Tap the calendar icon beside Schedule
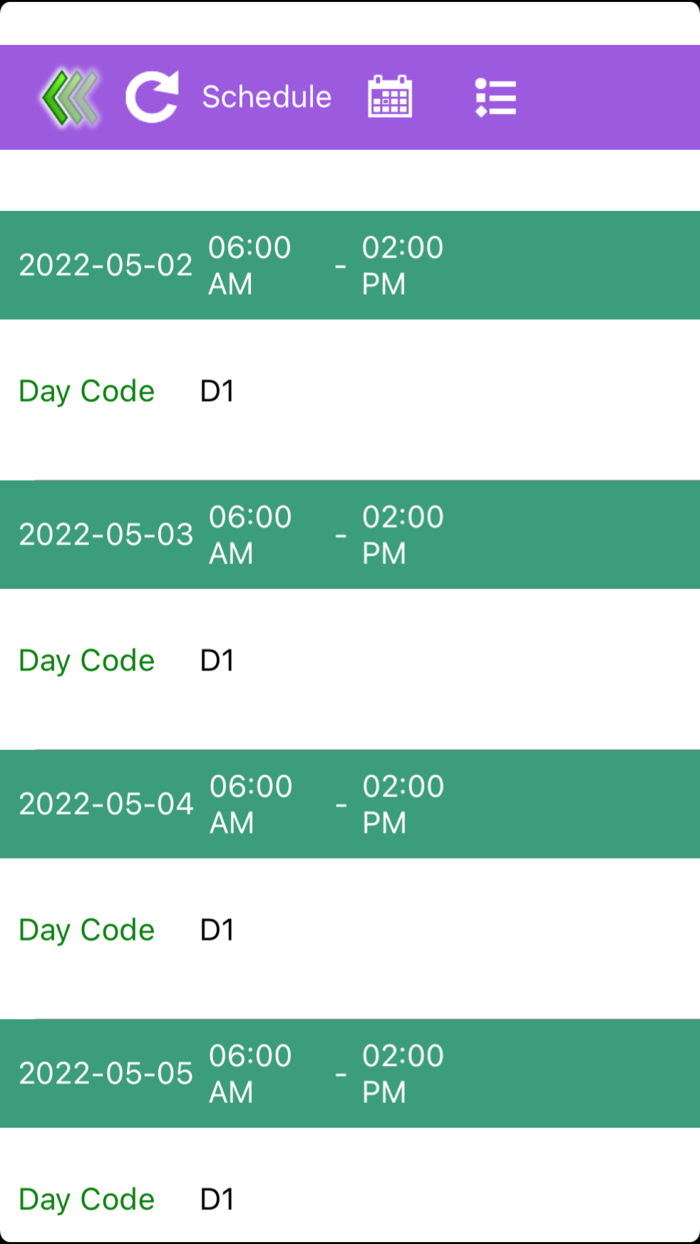 (x=390, y=96)
